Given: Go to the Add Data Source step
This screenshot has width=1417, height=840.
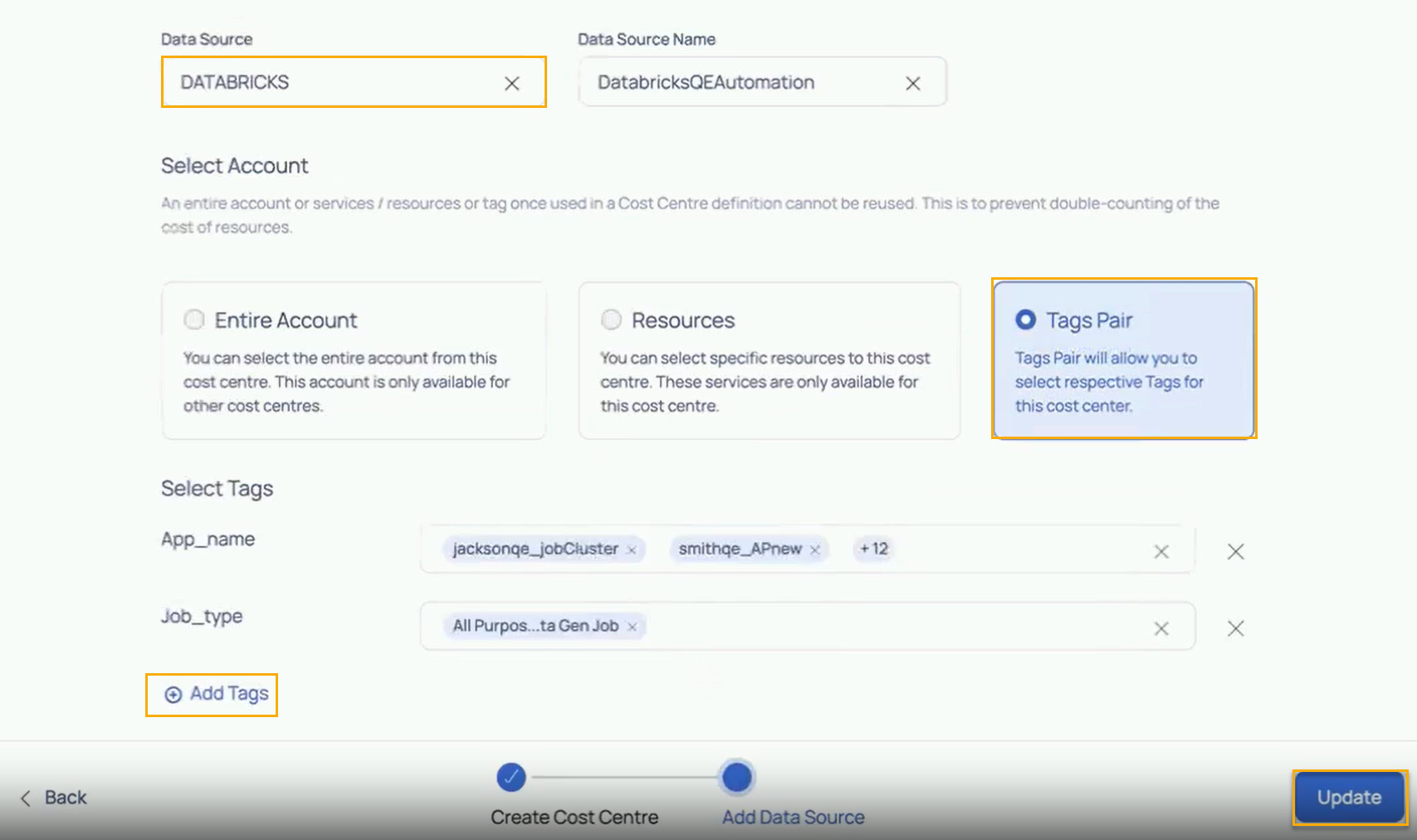Looking at the screenshot, I should 794,818.
